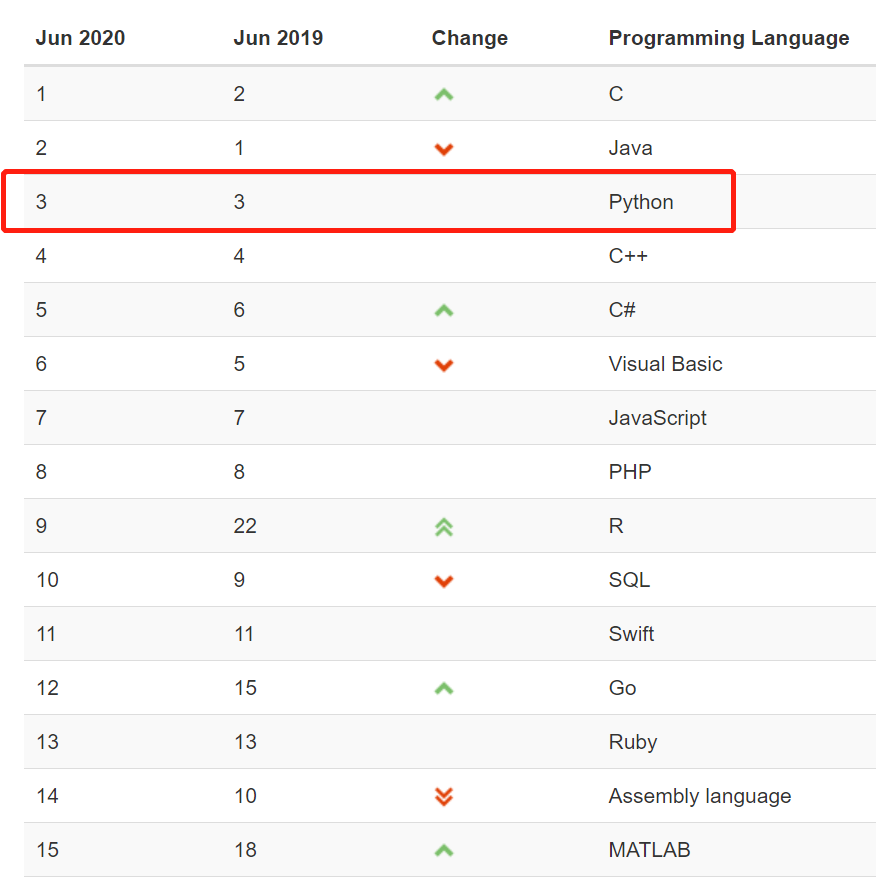Click the red down arrow in Java row
876x888 pixels.
444,149
